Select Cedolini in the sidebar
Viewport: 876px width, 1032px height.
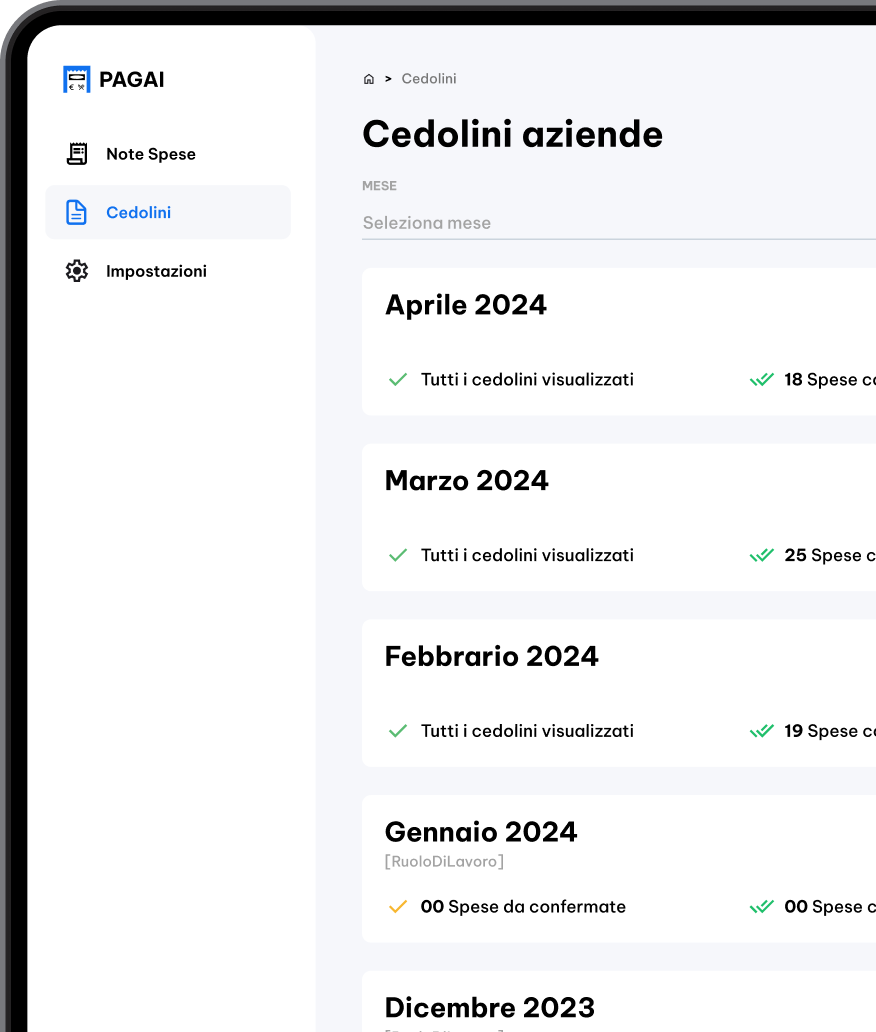(x=168, y=213)
